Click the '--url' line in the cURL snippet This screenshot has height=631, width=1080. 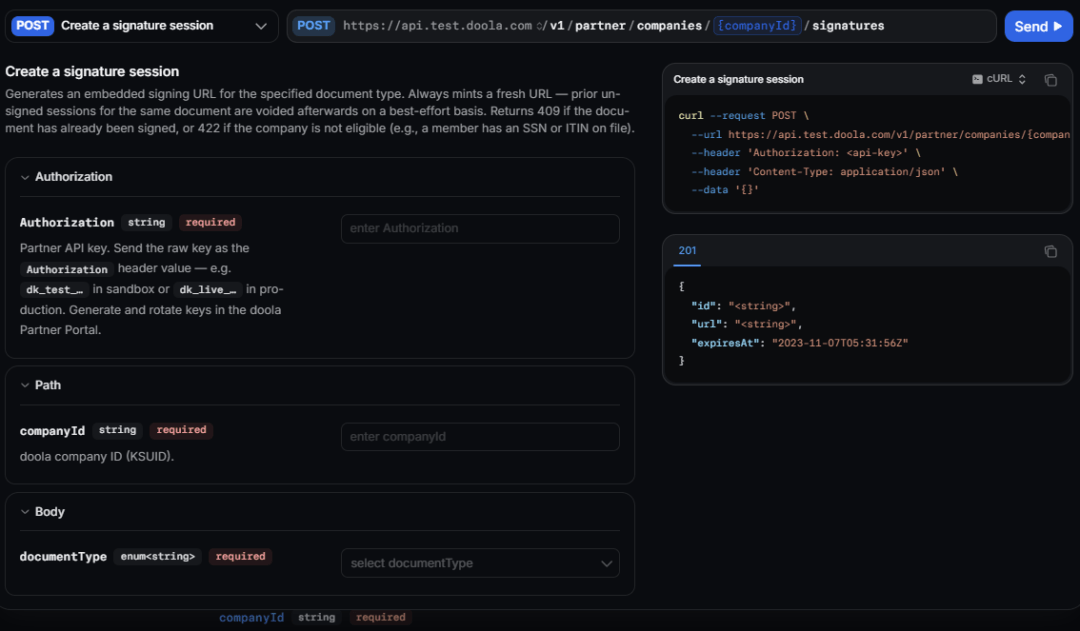(x=881, y=134)
